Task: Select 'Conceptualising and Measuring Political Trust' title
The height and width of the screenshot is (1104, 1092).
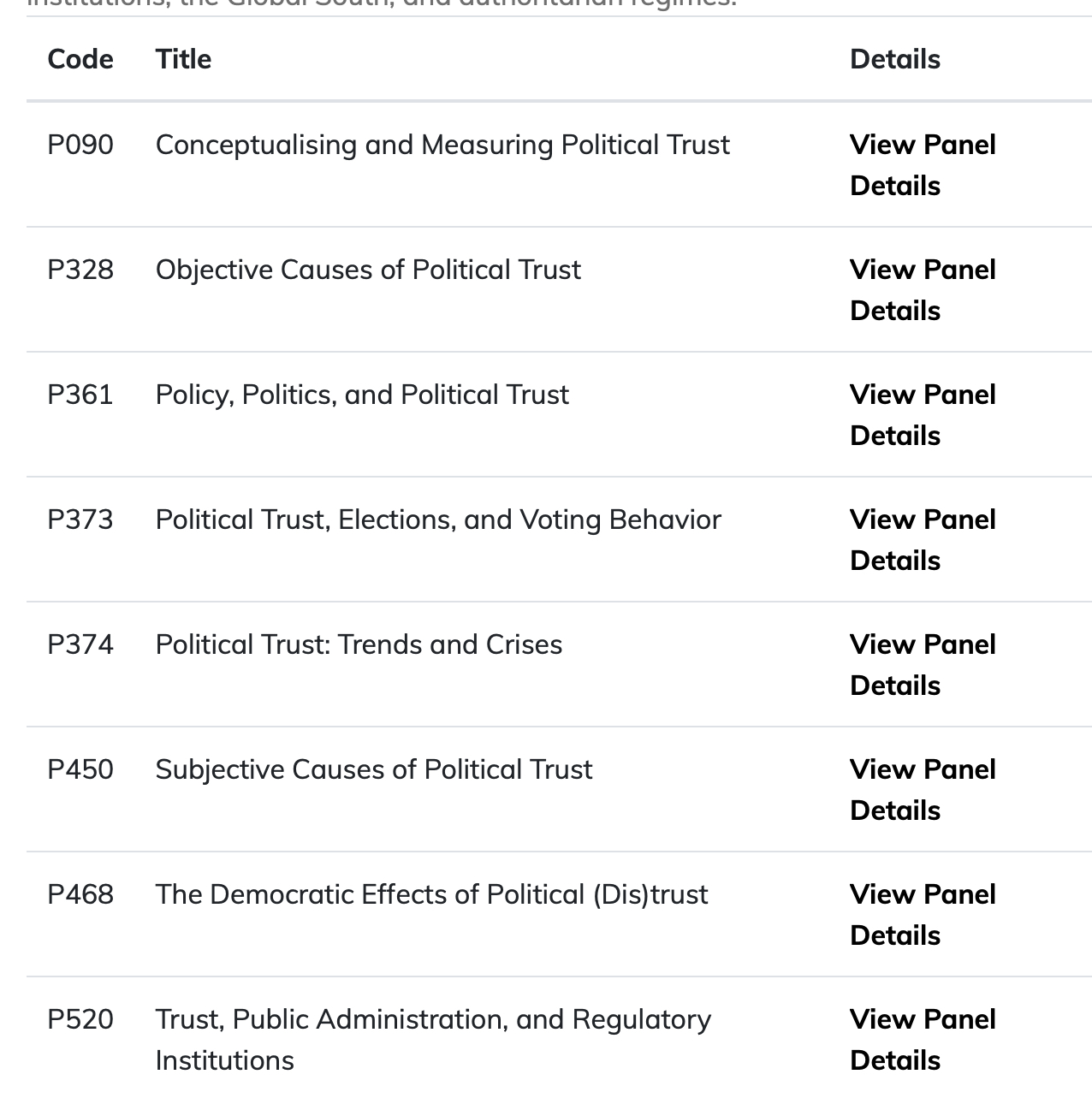Action: pyautogui.click(x=442, y=145)
